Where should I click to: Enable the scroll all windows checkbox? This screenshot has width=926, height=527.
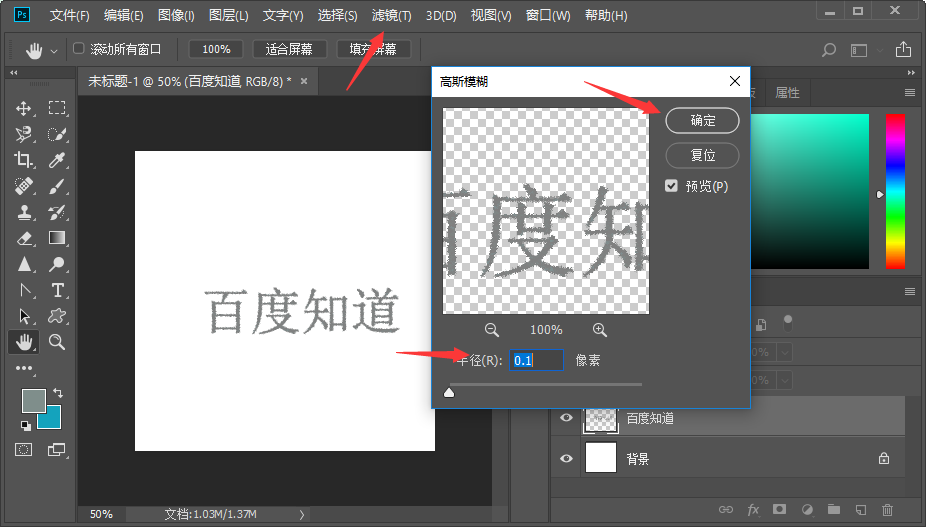(79, 48)
